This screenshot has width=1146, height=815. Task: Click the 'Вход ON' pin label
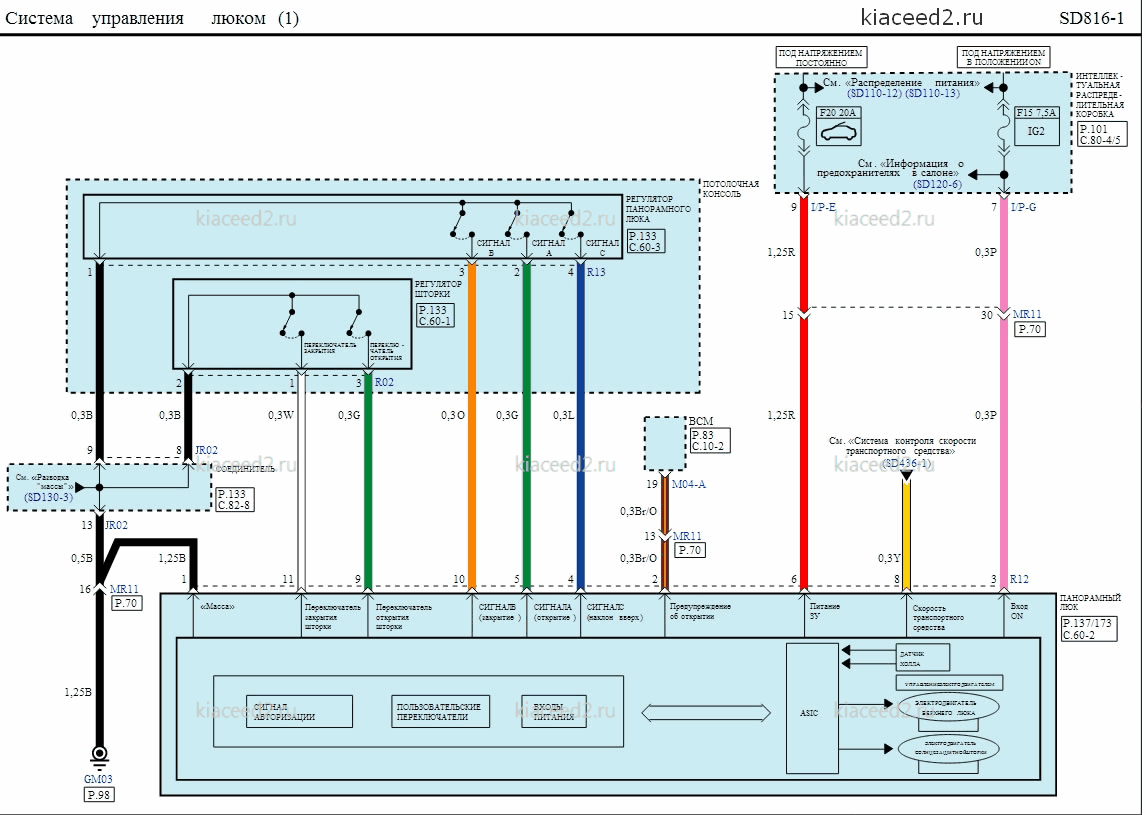click(x=1019, y=611)
